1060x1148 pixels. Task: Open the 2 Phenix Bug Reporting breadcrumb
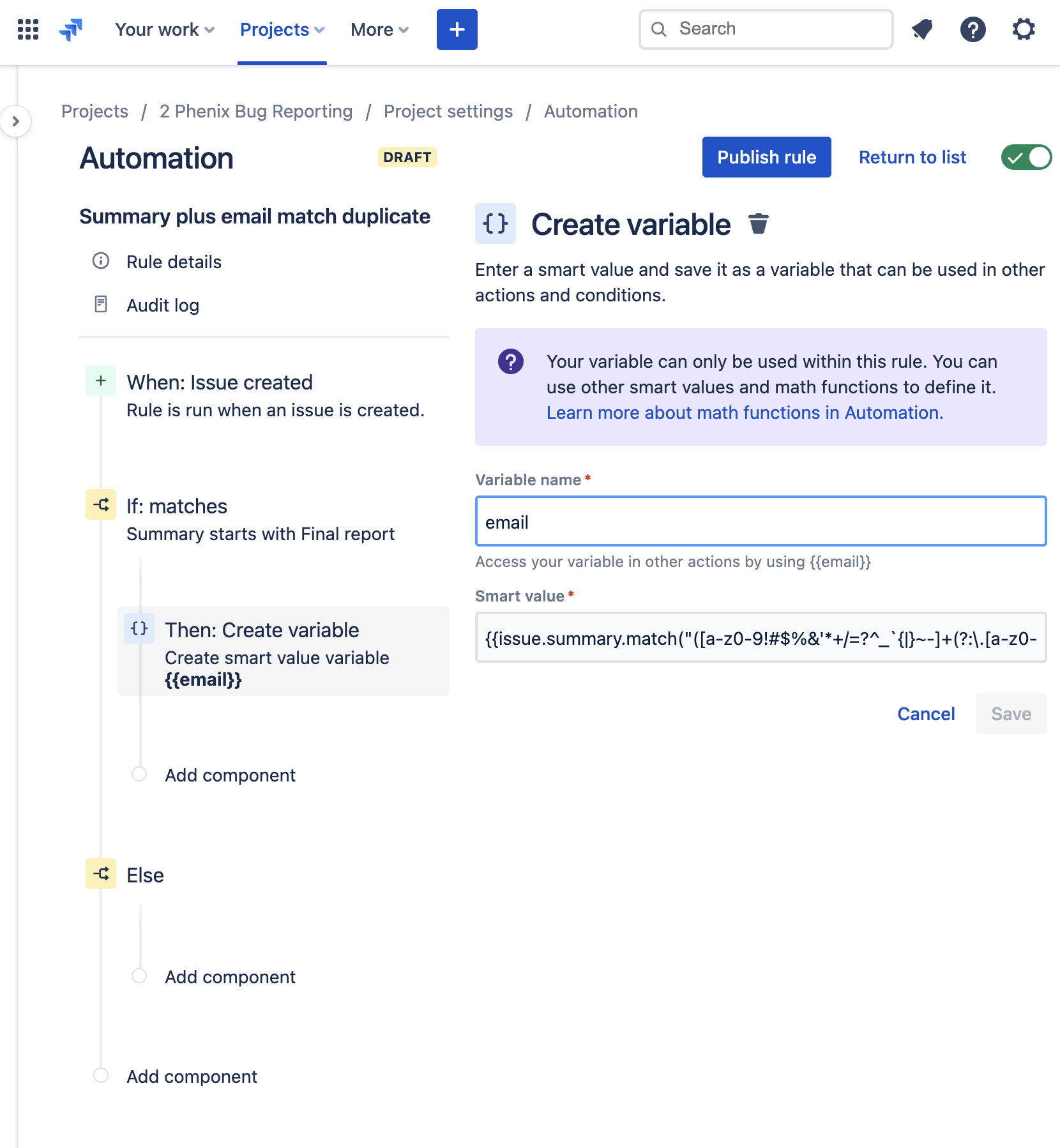point(256,111)
